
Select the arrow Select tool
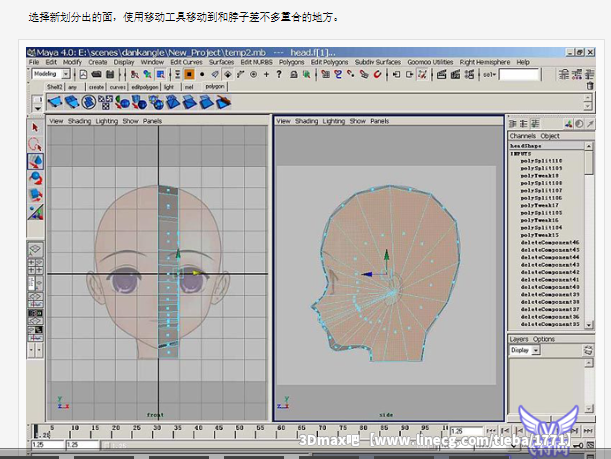36,128
